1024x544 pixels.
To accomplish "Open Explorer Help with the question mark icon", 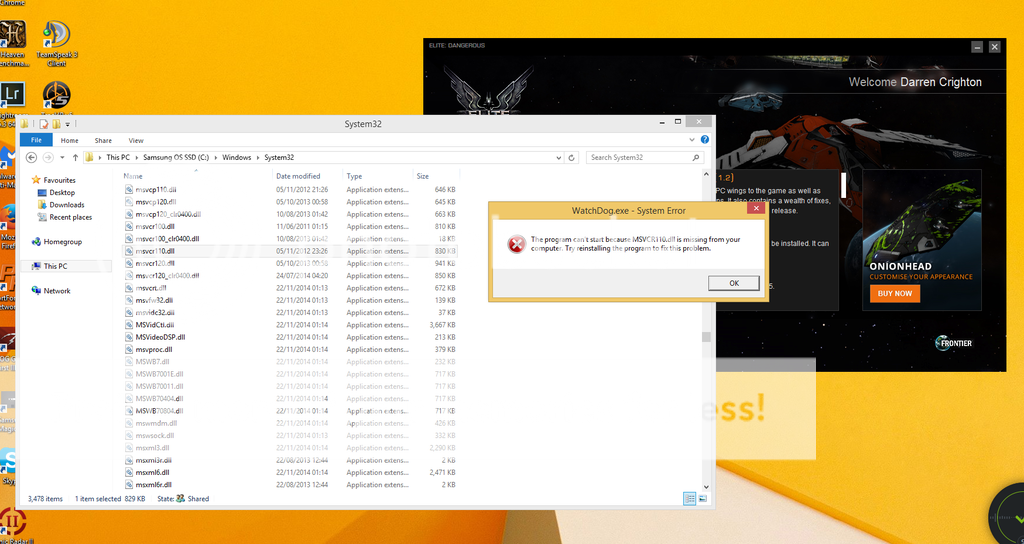I will (x=705, y=140).
